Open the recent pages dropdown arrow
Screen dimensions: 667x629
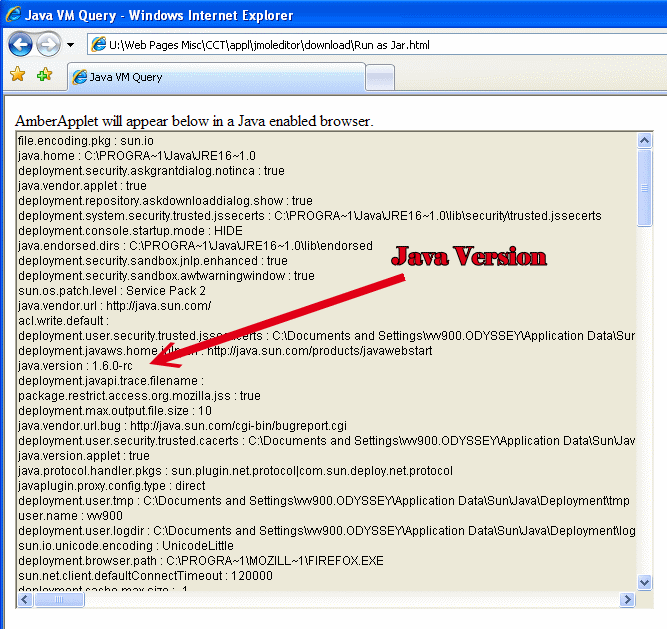coord(71,44)
